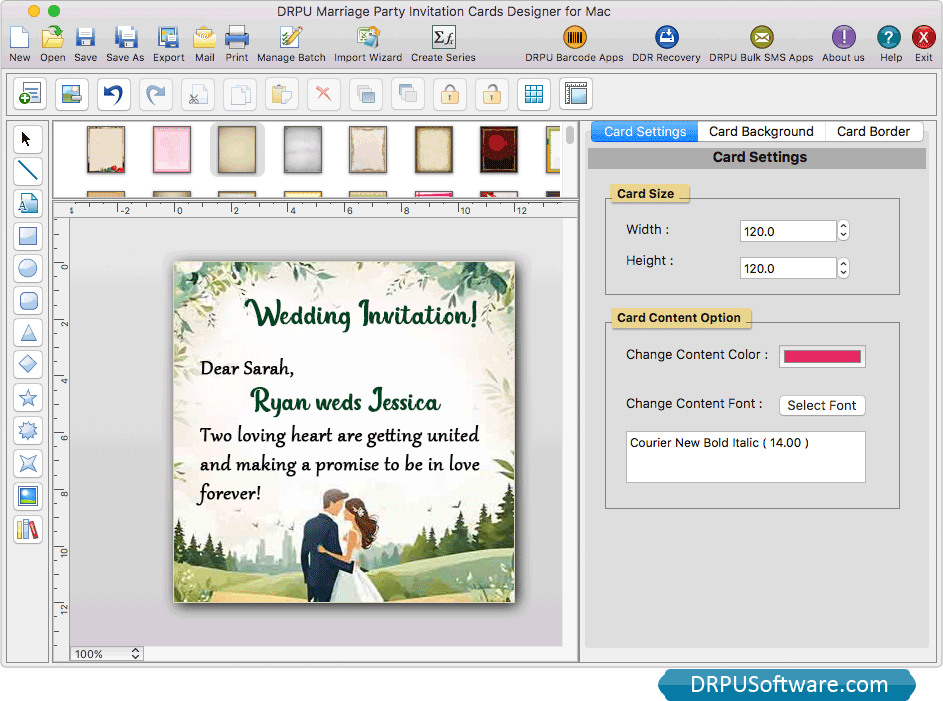Toggle ruler visibility
The height and width of the screenshot is (701, 943).
pyautogui.click(x=575, y=94)
